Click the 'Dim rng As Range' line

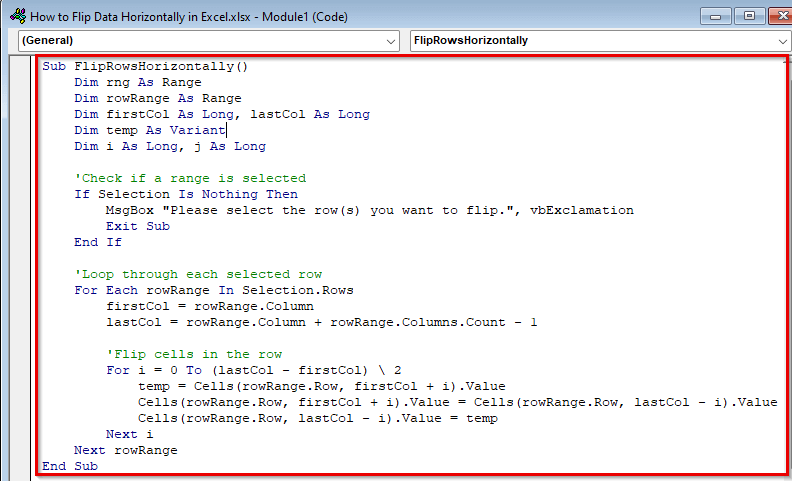click(x=138, y=82)
